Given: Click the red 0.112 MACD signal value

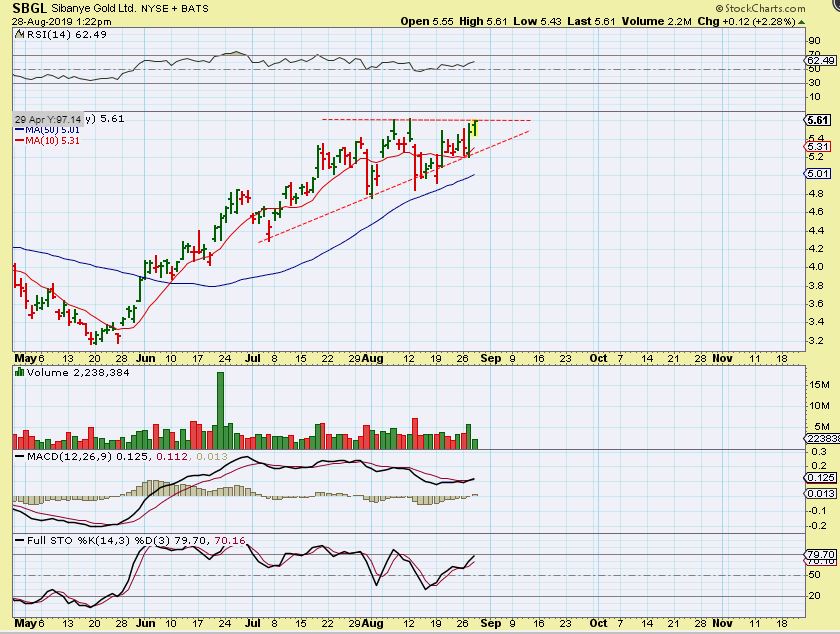Looking at the screenshot, I should (171, 457).
